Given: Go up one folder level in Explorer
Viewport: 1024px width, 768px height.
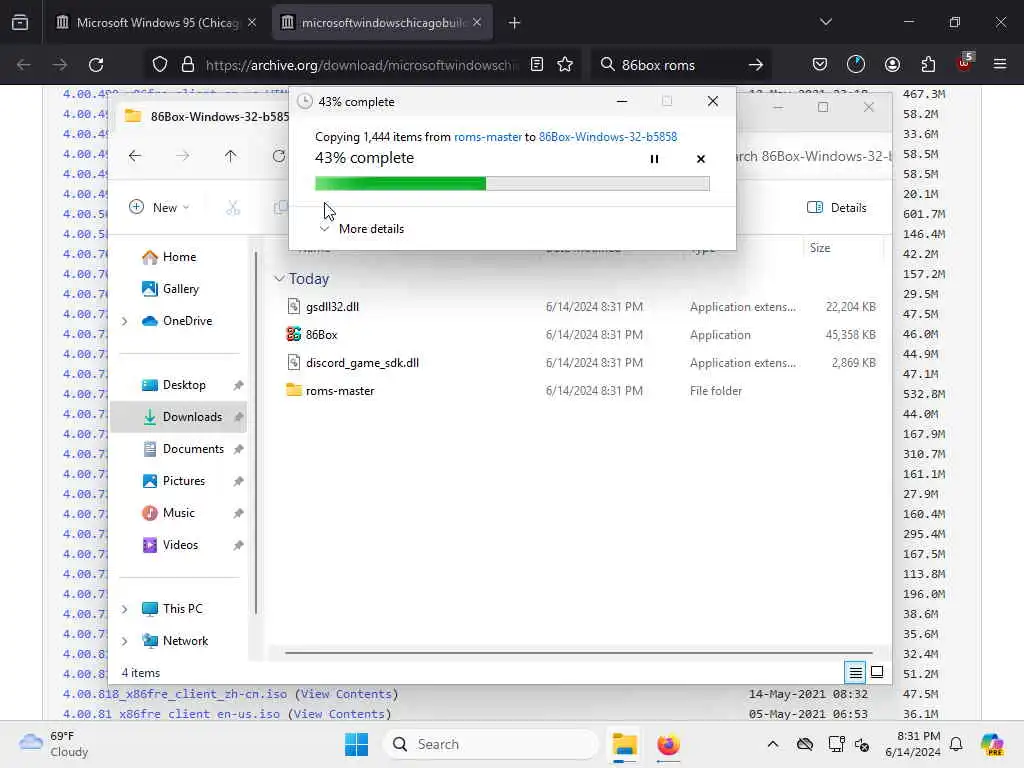Looking at the screenshot, I should (231, 155).
